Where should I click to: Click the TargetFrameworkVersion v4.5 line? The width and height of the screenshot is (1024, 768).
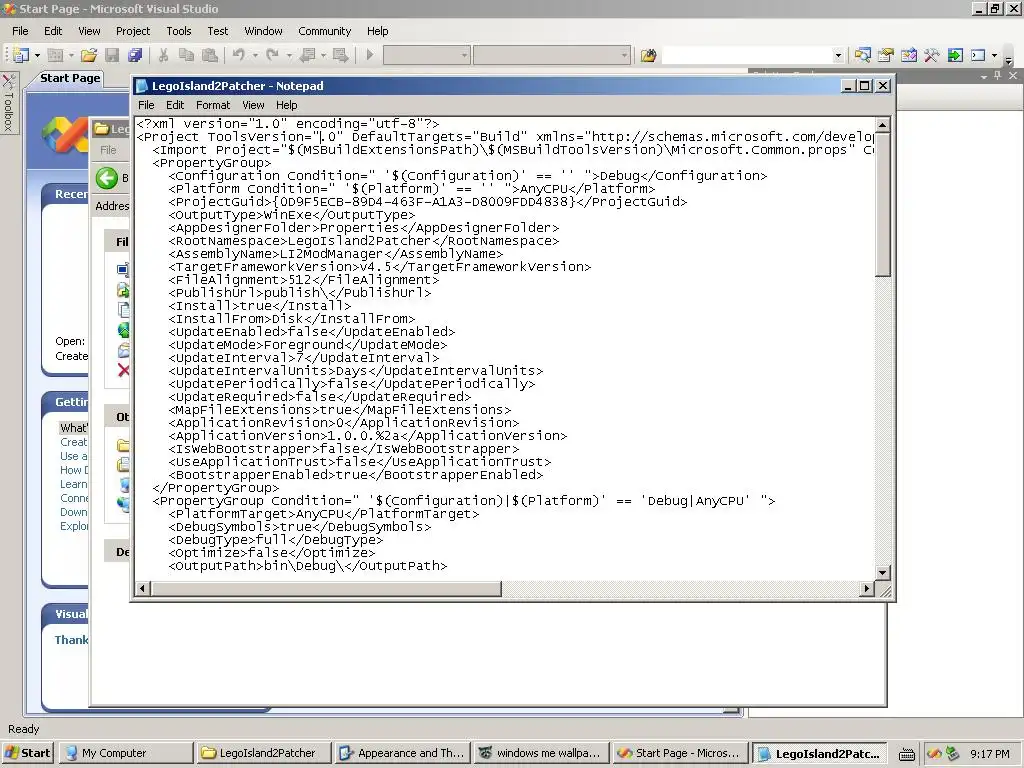point(379,267)
